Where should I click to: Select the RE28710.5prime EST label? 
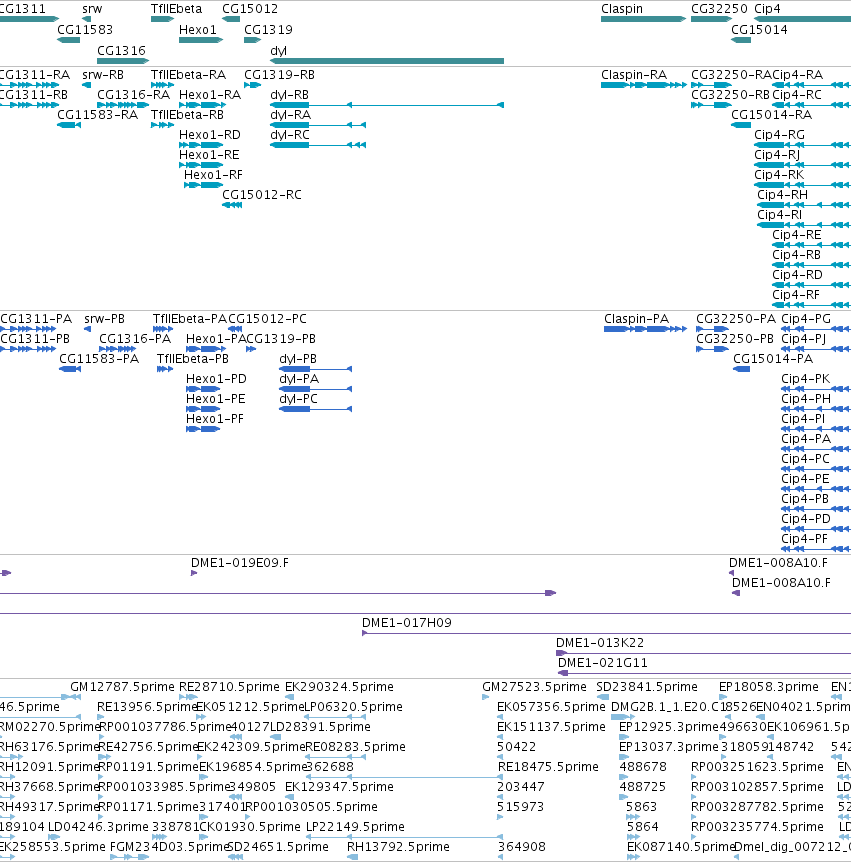(x=229, y=687)
